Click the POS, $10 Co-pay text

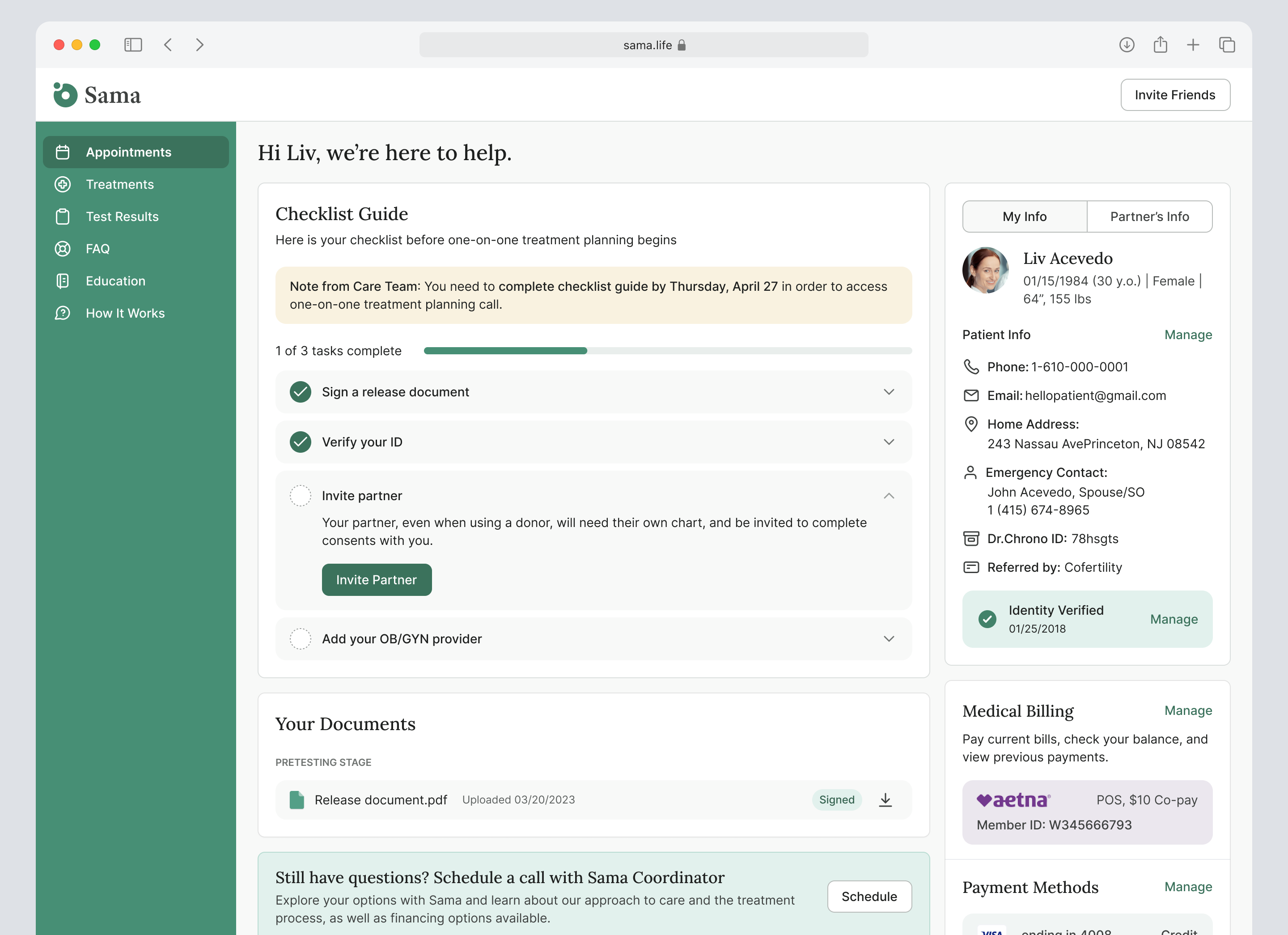1147,800
